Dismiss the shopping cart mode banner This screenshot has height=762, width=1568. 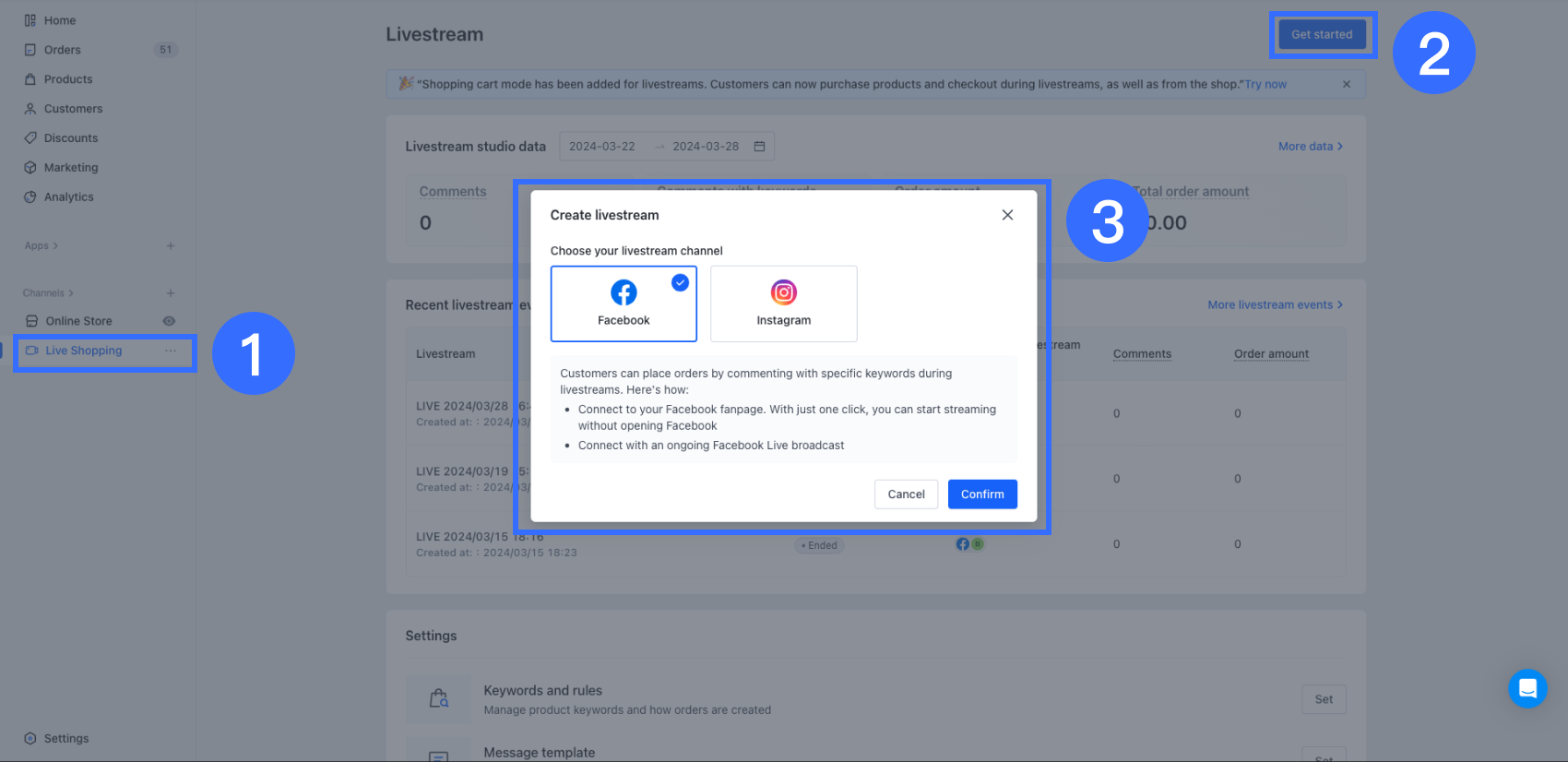1347,84
